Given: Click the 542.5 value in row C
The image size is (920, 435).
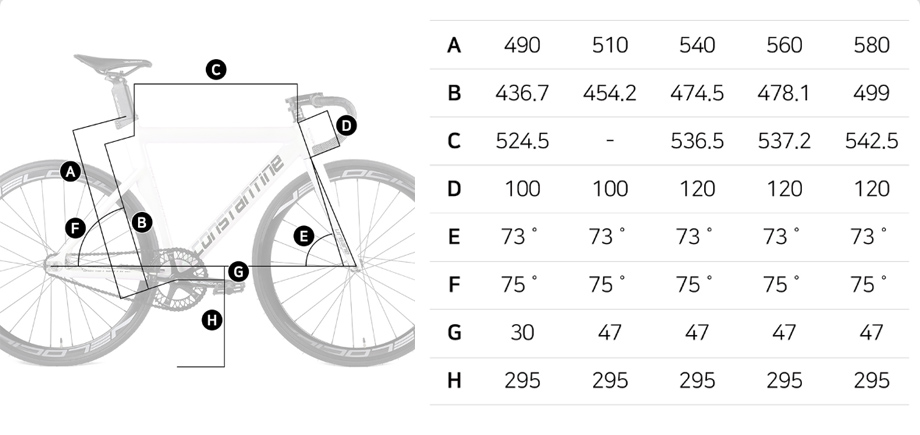Looking at the screenshot, I should coord(872,141).
